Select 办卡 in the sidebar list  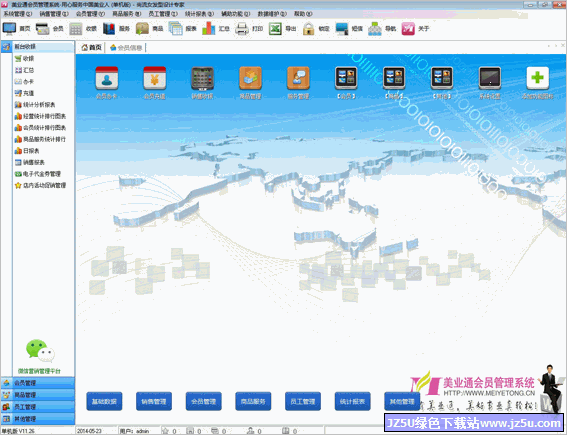24,82
